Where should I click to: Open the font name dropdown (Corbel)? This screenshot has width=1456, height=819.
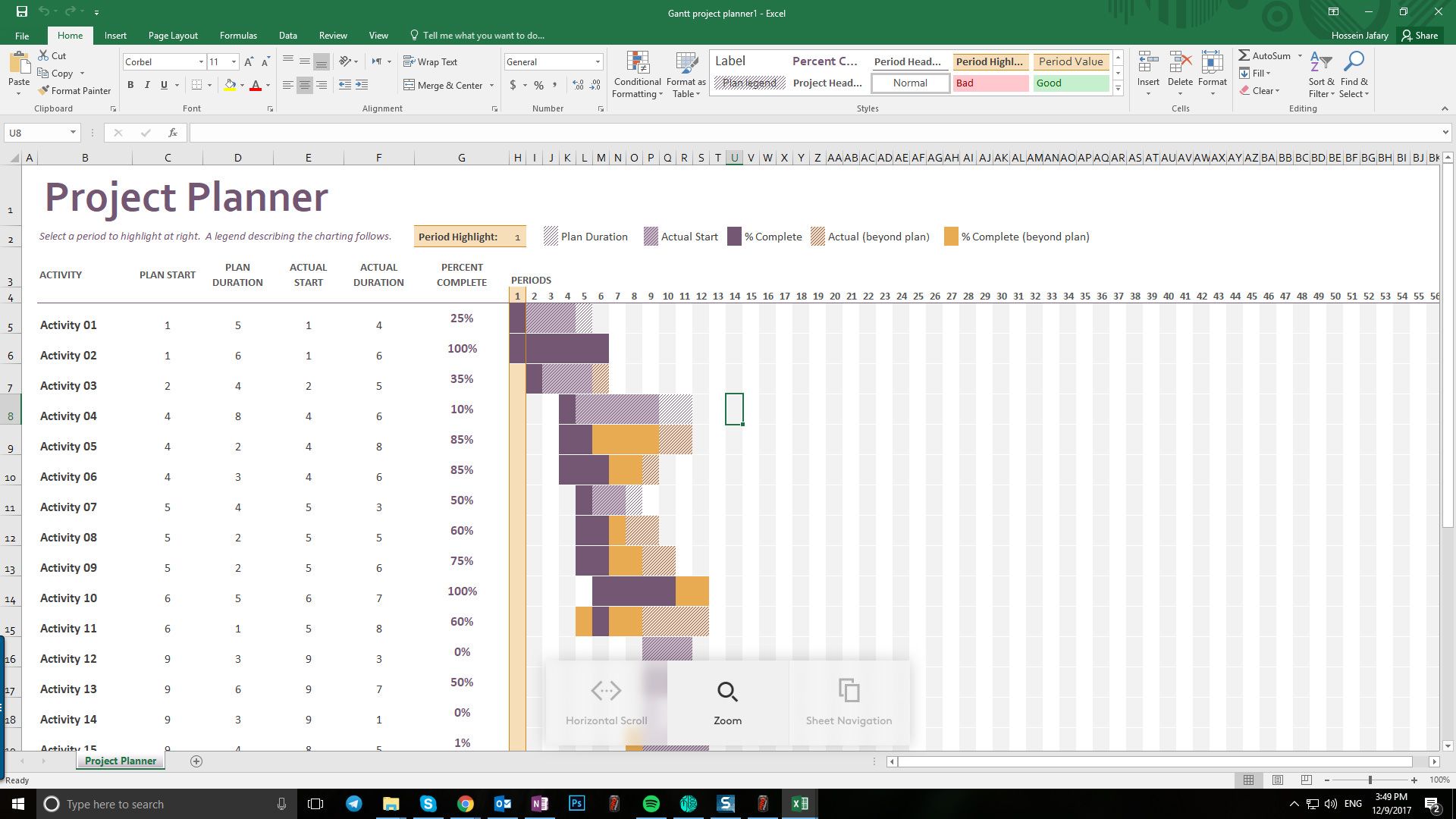click(201, 62)
